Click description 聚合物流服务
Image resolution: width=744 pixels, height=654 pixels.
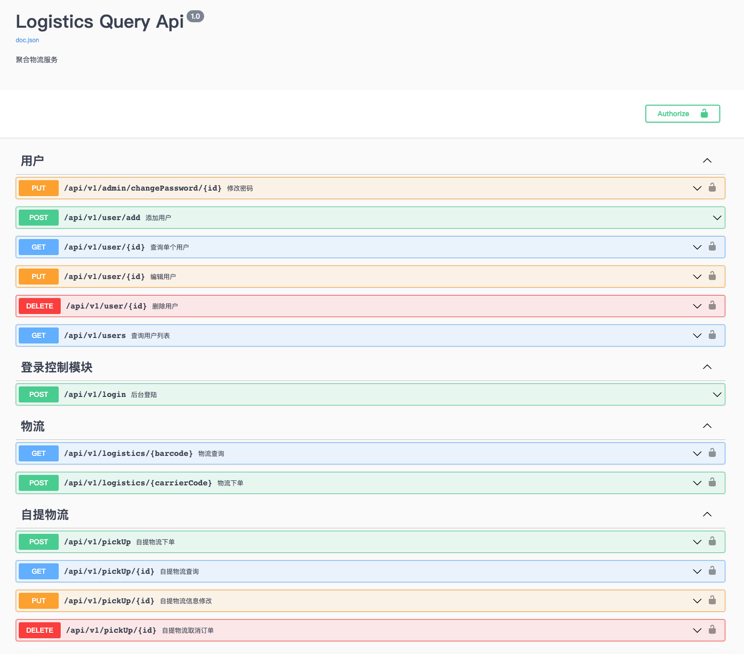37,60
